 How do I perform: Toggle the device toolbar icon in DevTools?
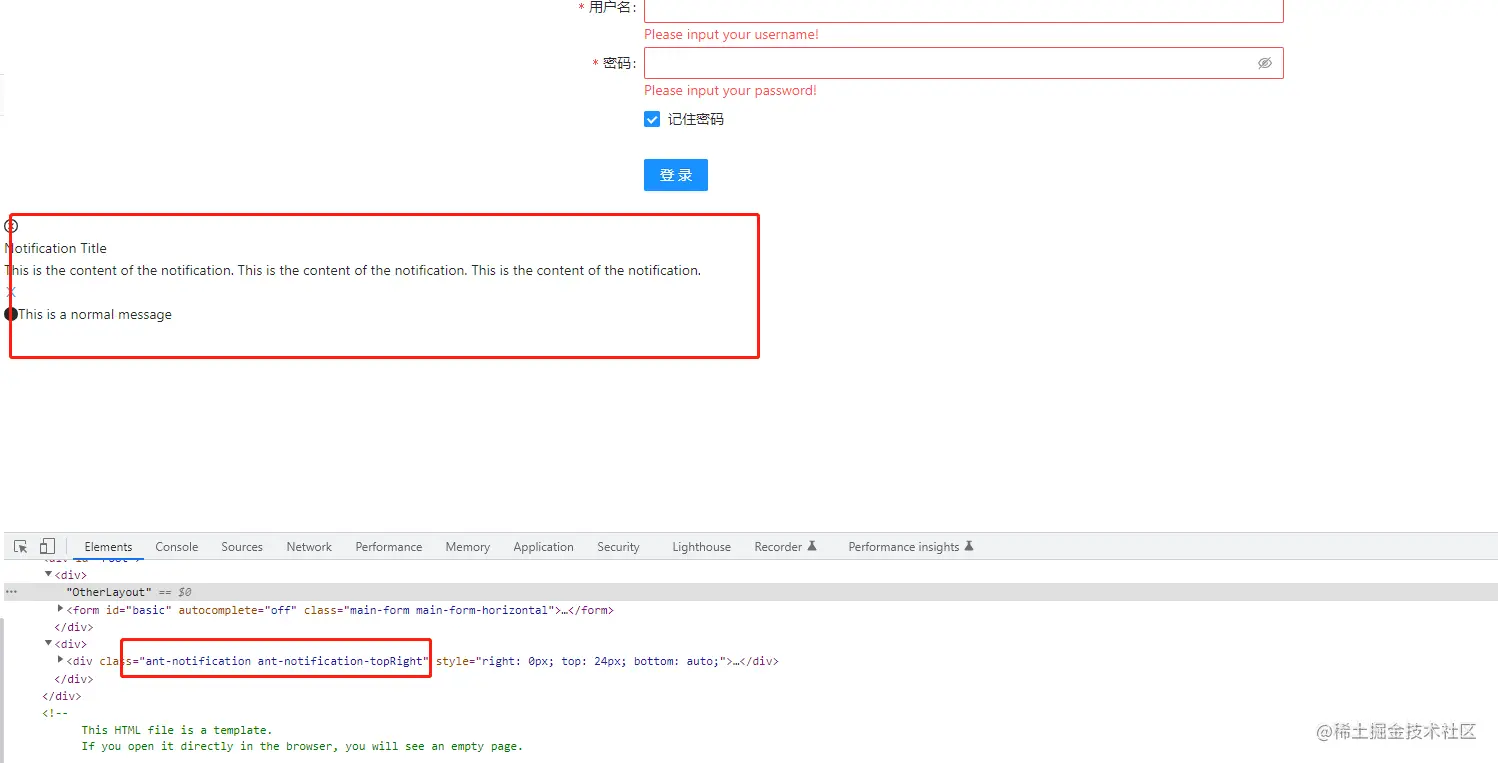pyautogui.click(x=47, y=547)
